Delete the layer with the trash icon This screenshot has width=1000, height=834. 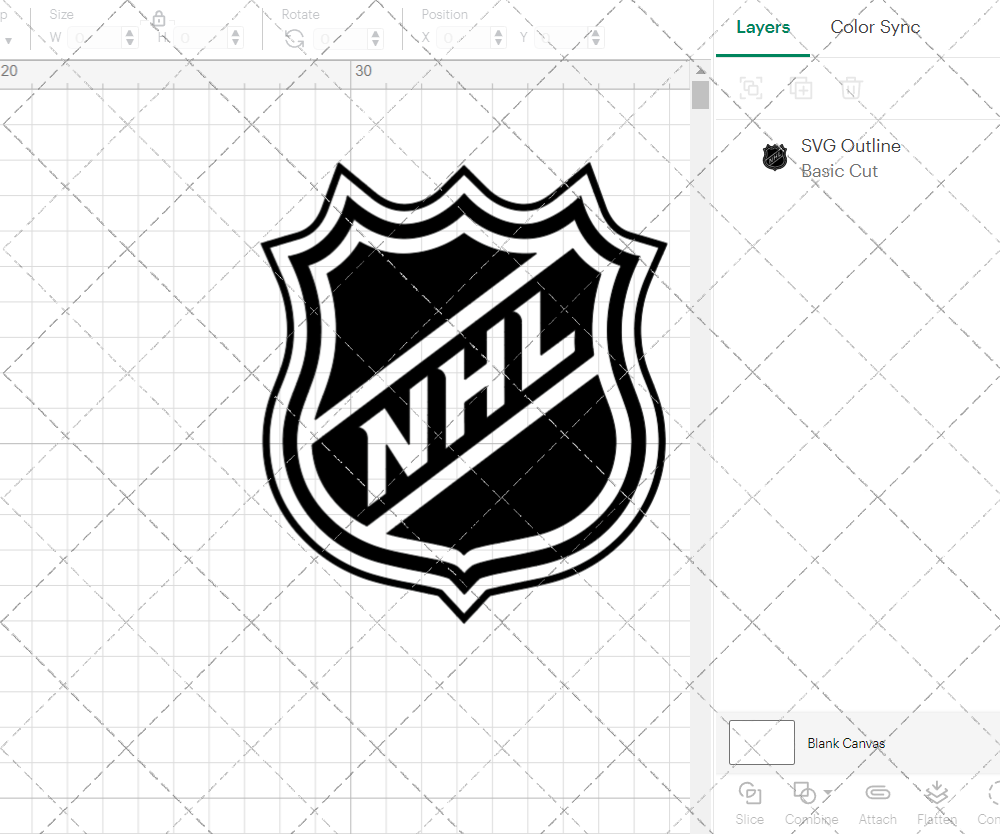851,88
